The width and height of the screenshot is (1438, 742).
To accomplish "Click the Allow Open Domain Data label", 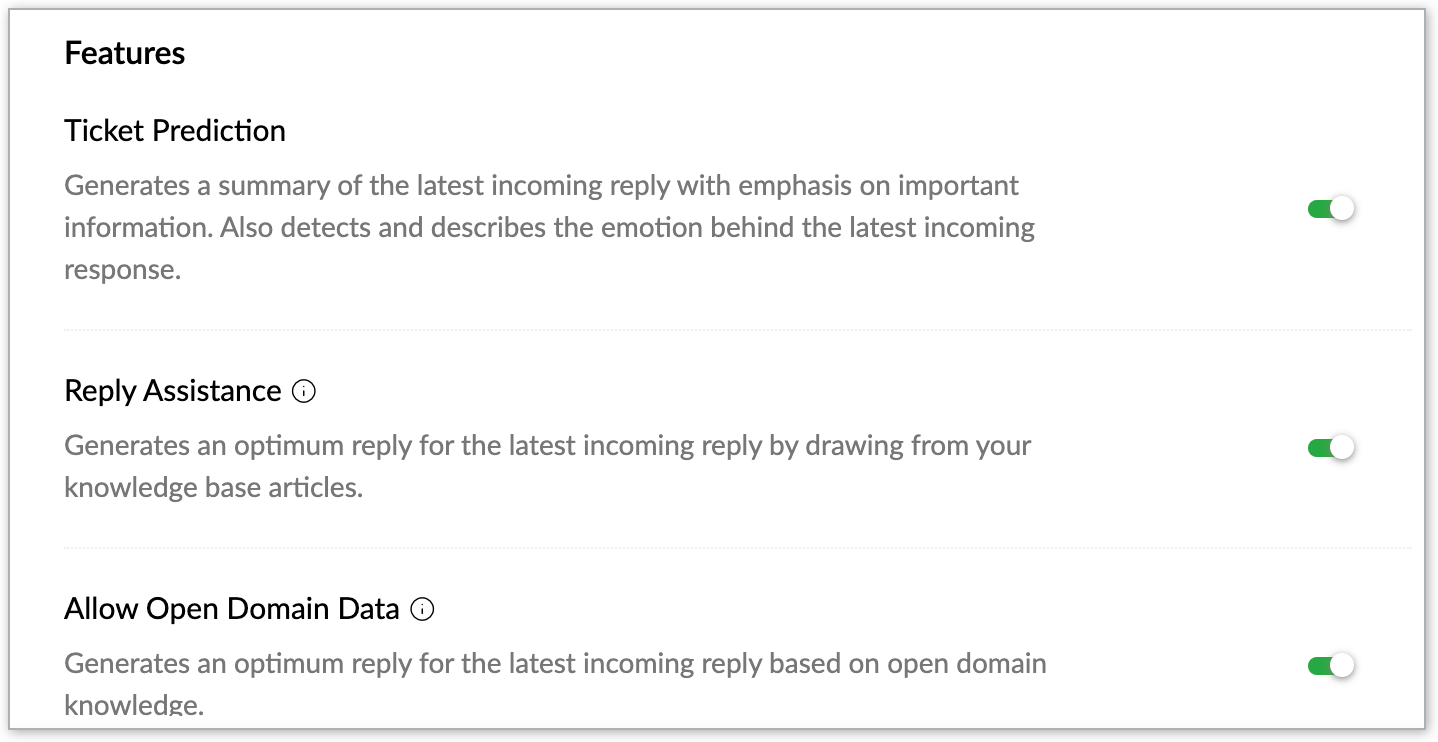I will [x=232, y=609].
